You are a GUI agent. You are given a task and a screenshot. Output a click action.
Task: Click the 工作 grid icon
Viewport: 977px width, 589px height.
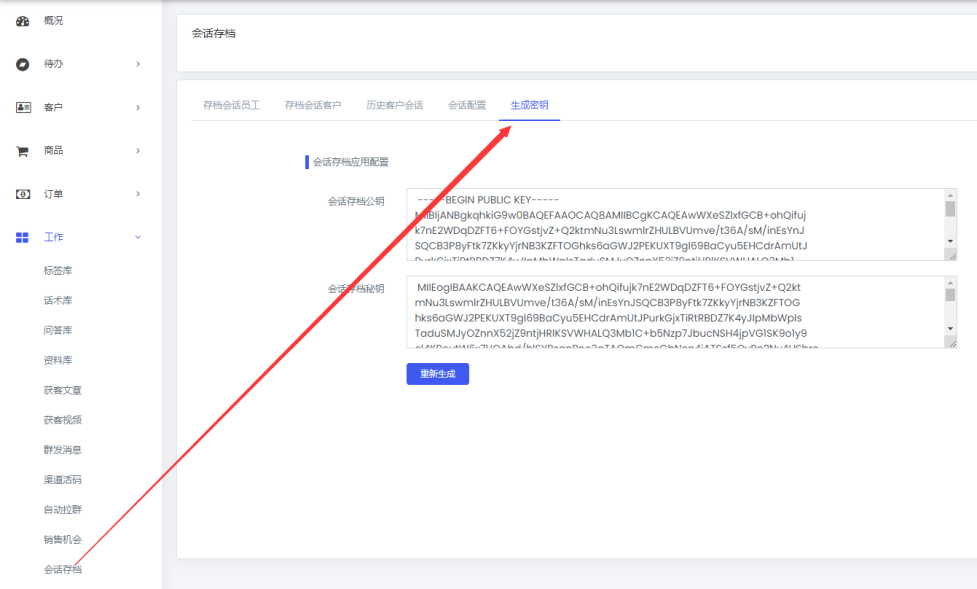tap(22, 237)
